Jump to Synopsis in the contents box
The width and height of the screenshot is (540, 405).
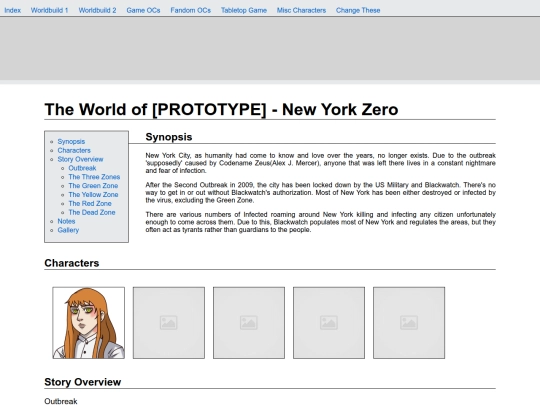point(71,142)
